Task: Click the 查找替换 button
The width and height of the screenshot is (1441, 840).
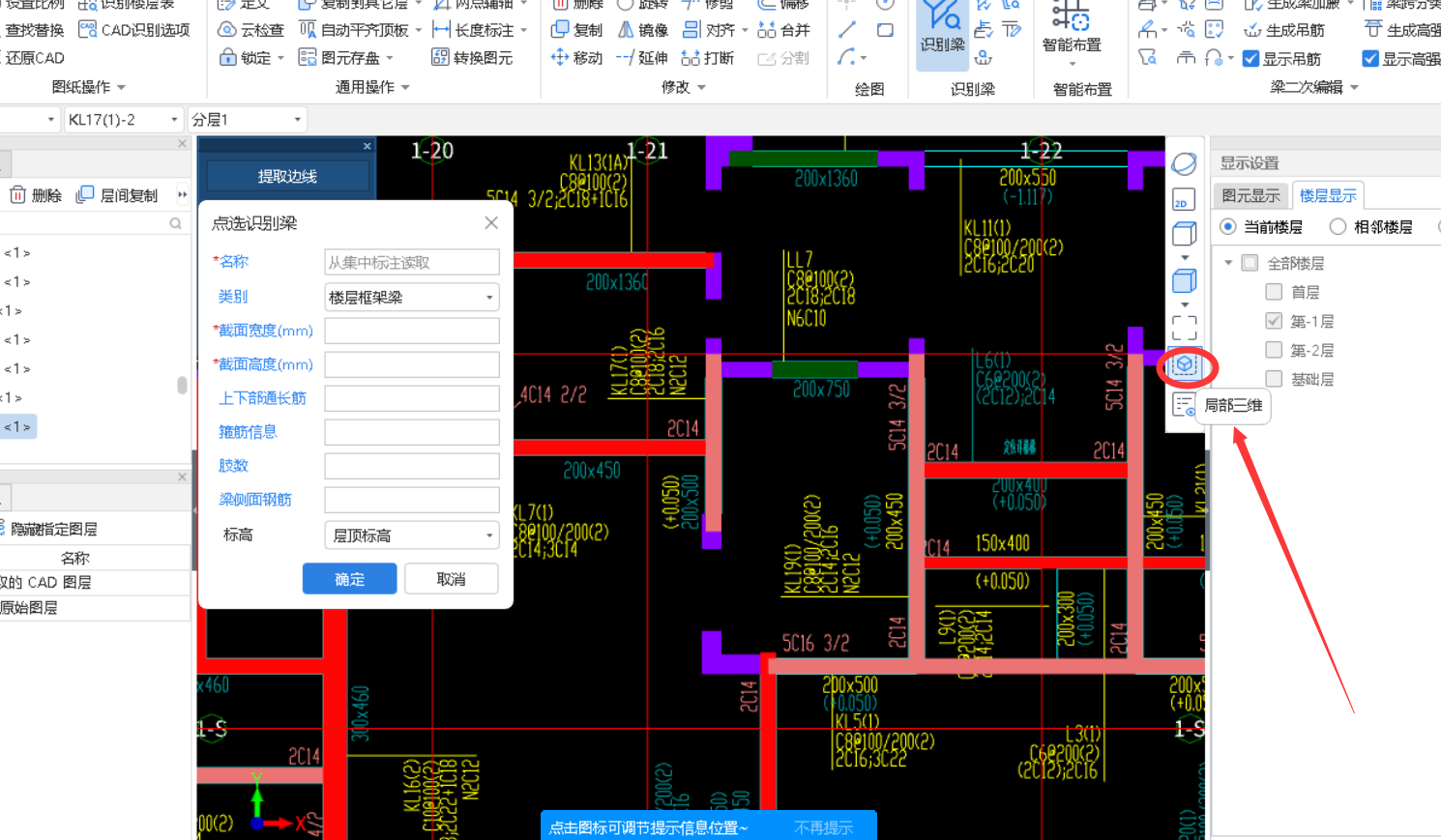Action: point(33,30)
